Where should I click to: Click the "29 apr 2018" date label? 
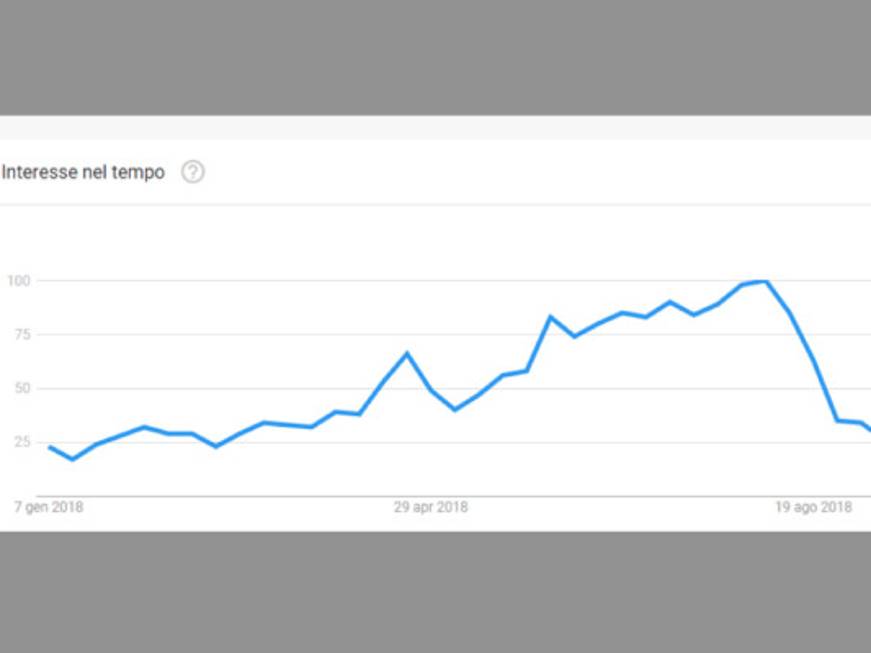(431, 507)
